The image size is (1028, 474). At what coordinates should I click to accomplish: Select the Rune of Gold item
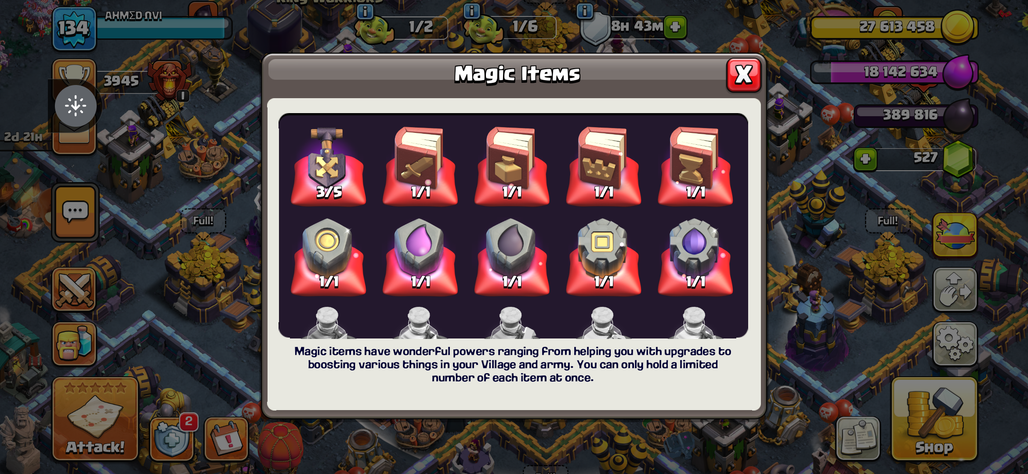328,257
